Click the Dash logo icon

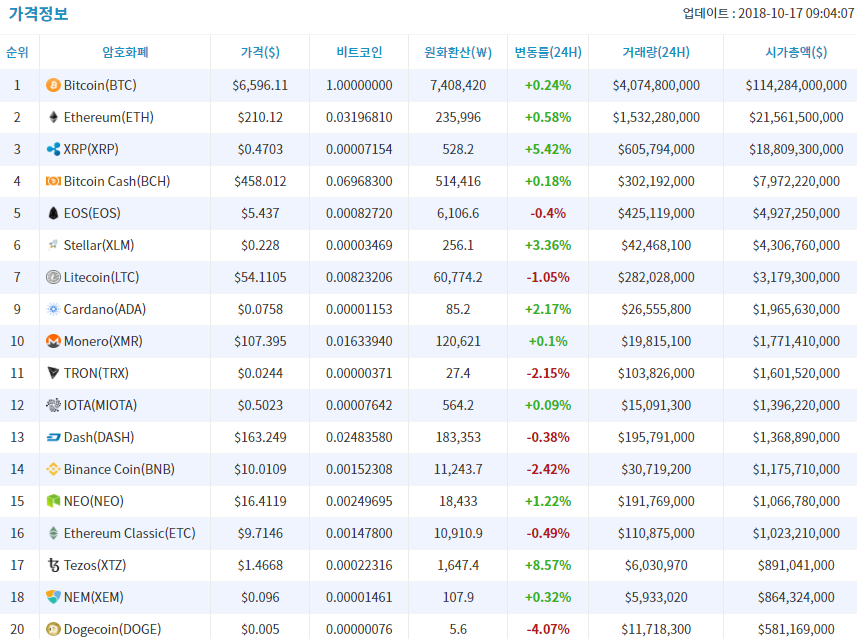point(53,437)
